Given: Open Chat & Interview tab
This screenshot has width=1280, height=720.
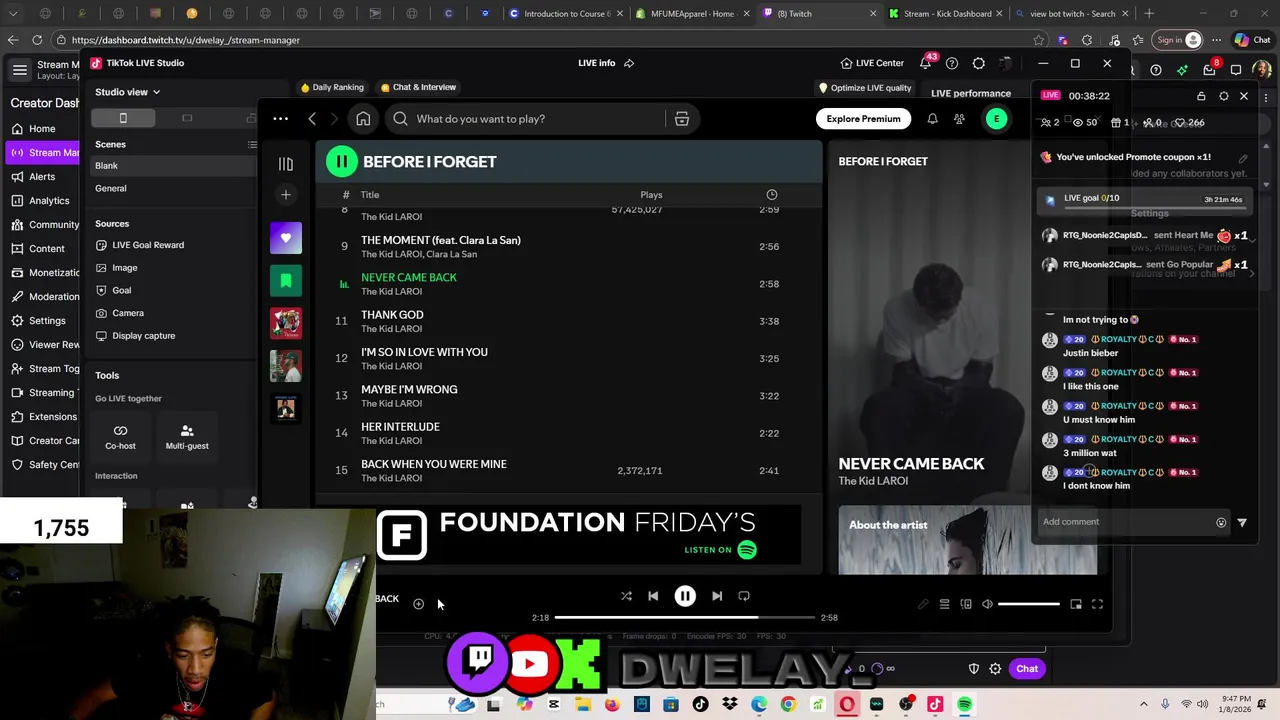Looking at the screenshot, I should (x=418, y=87).
